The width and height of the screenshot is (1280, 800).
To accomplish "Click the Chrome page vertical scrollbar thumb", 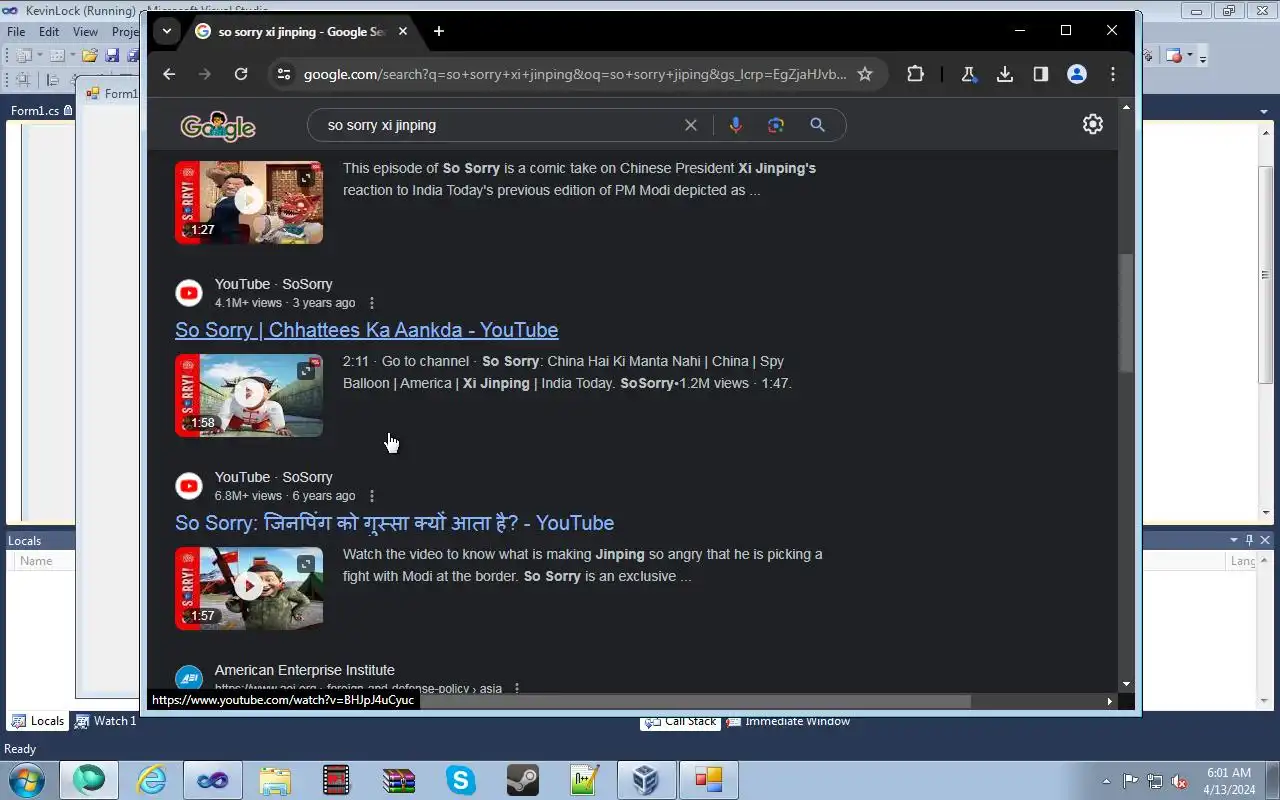I will click(1127, 313).
